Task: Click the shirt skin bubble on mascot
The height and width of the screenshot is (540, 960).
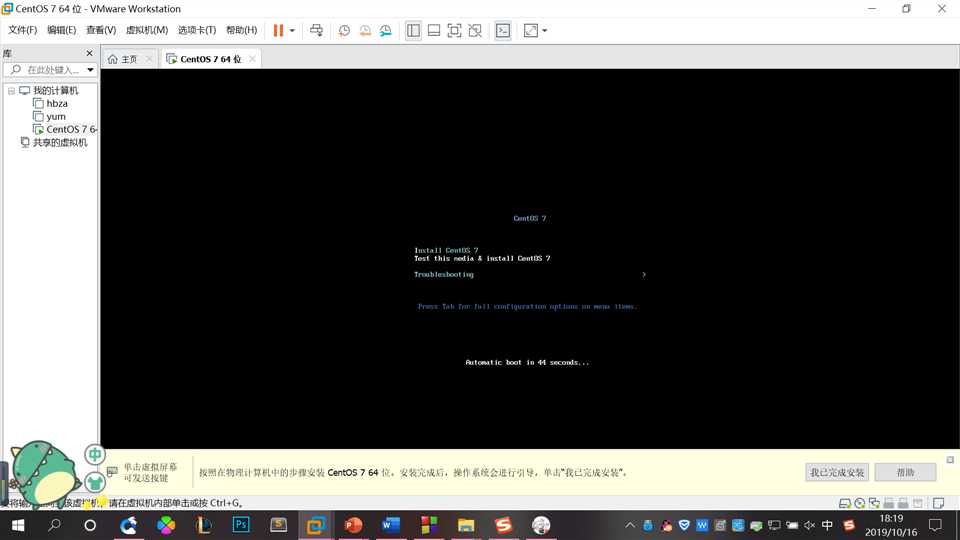Action: [x=94, y=482]
